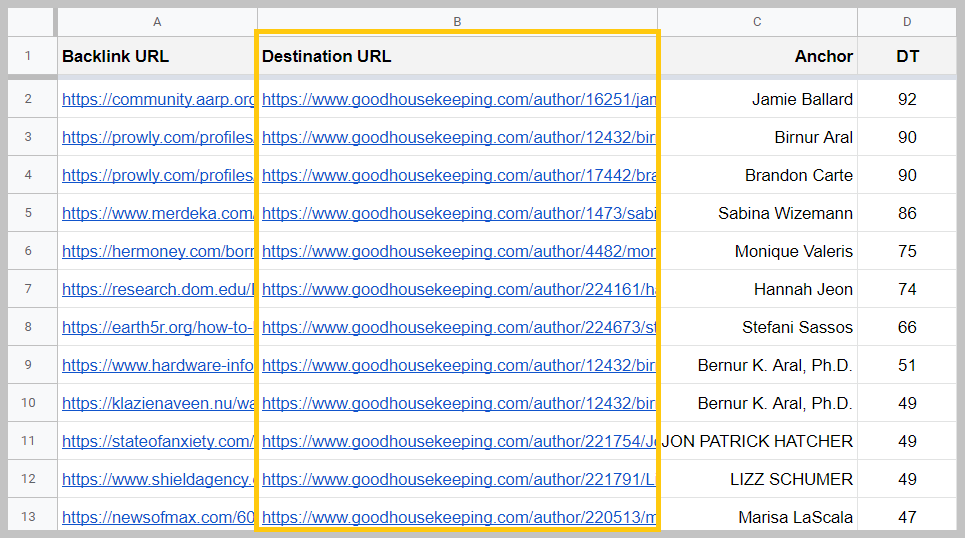Select the 'JON PATRICK HATCHER' anchor cell

[757, 441]
